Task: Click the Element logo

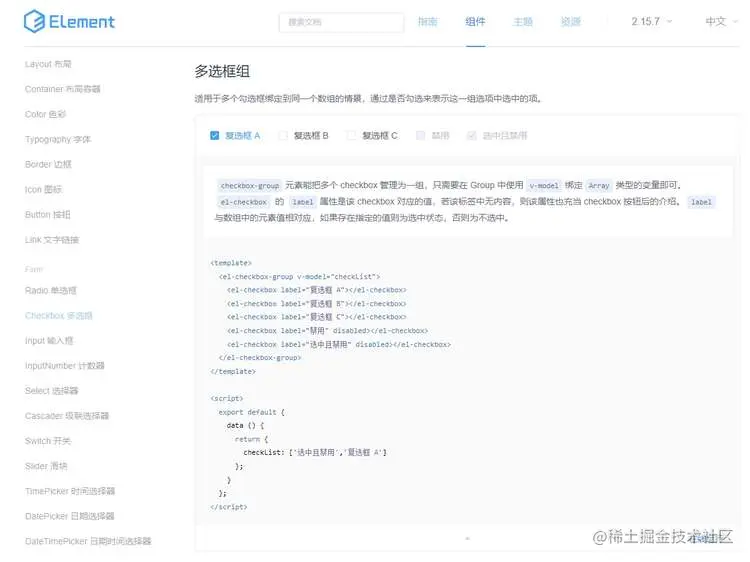Action: [x=69, y=22]
